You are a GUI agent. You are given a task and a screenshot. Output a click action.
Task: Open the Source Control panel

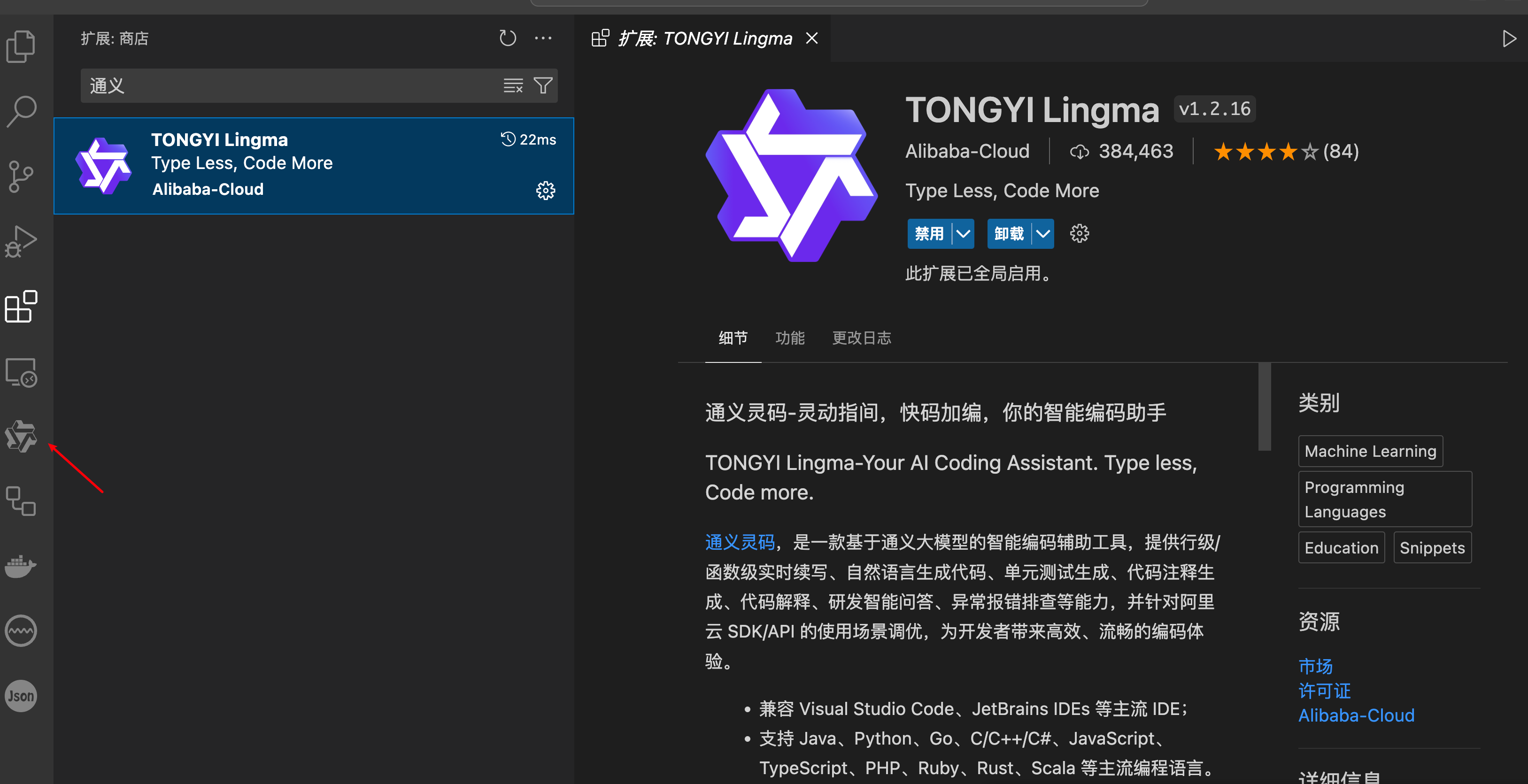pyautogui.click(x=21, y=176)
